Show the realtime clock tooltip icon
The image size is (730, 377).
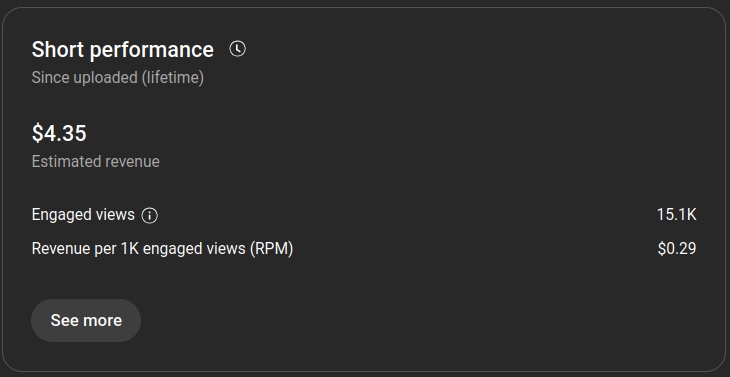[237, 49]
